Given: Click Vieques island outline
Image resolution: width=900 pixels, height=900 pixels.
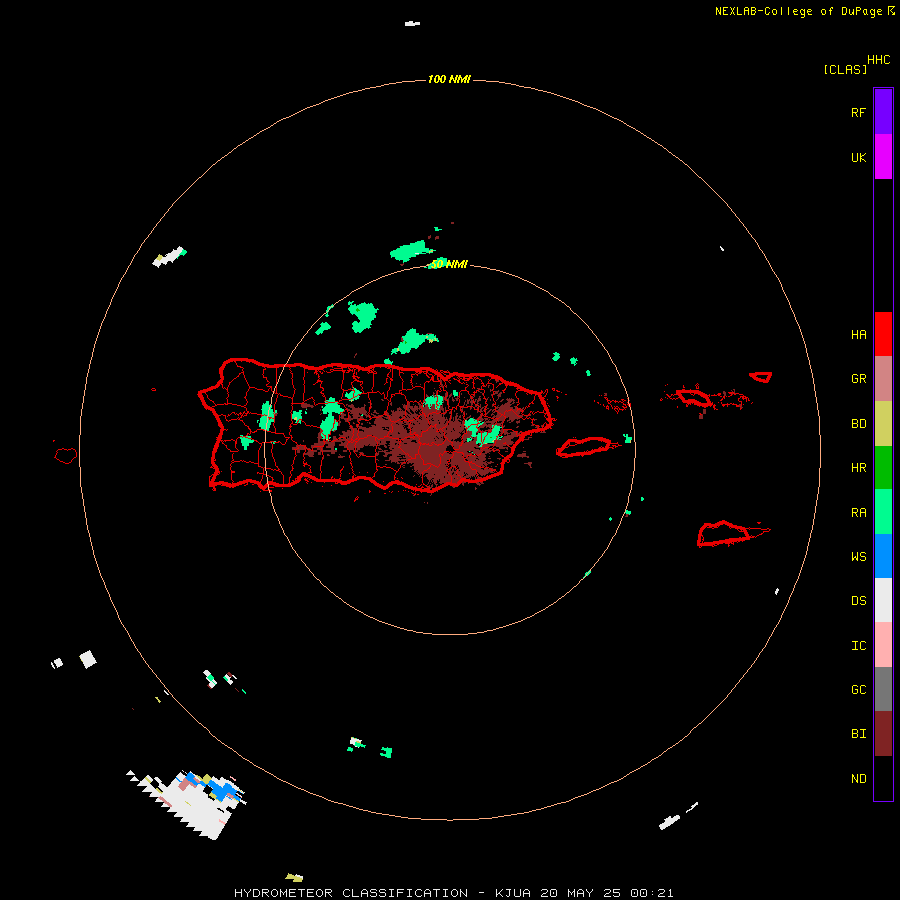Looking at the screenshot, I should 584,447.
